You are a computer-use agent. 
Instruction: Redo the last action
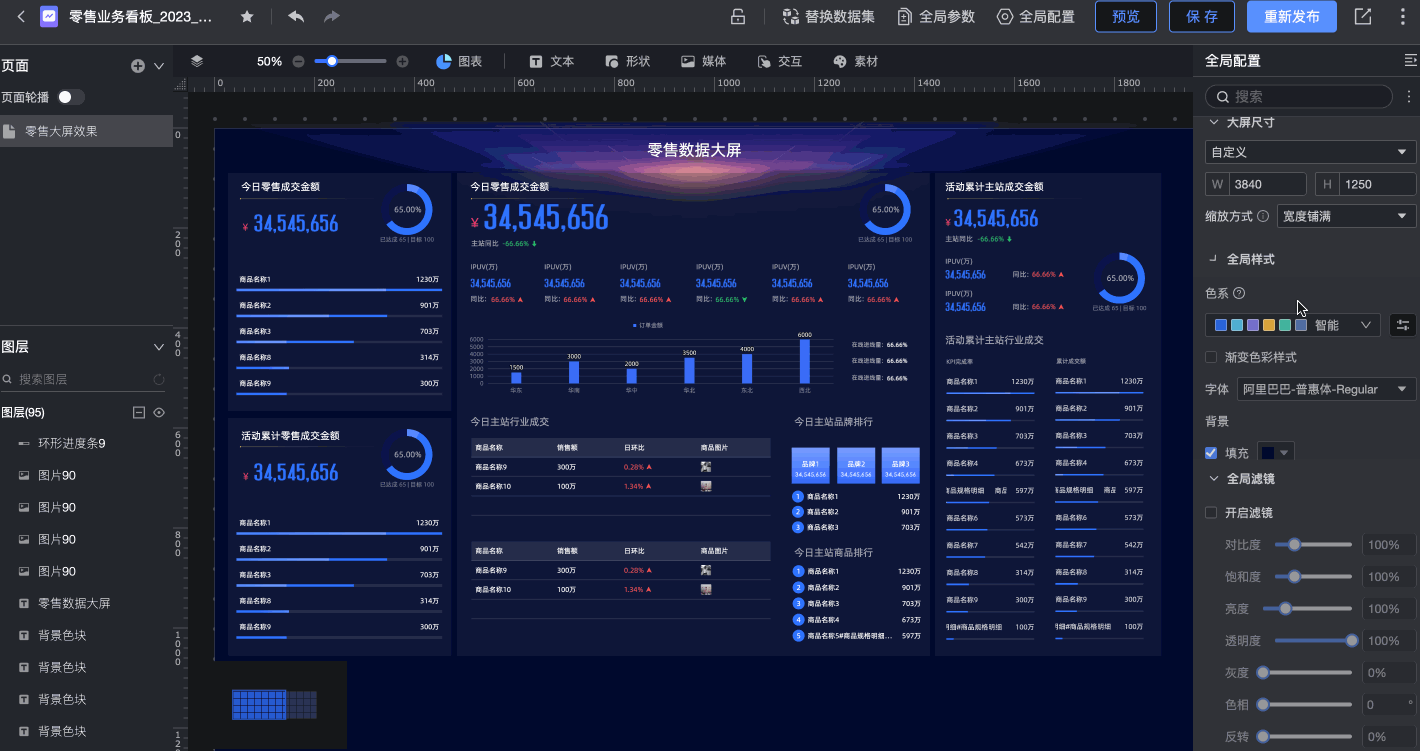332,17
